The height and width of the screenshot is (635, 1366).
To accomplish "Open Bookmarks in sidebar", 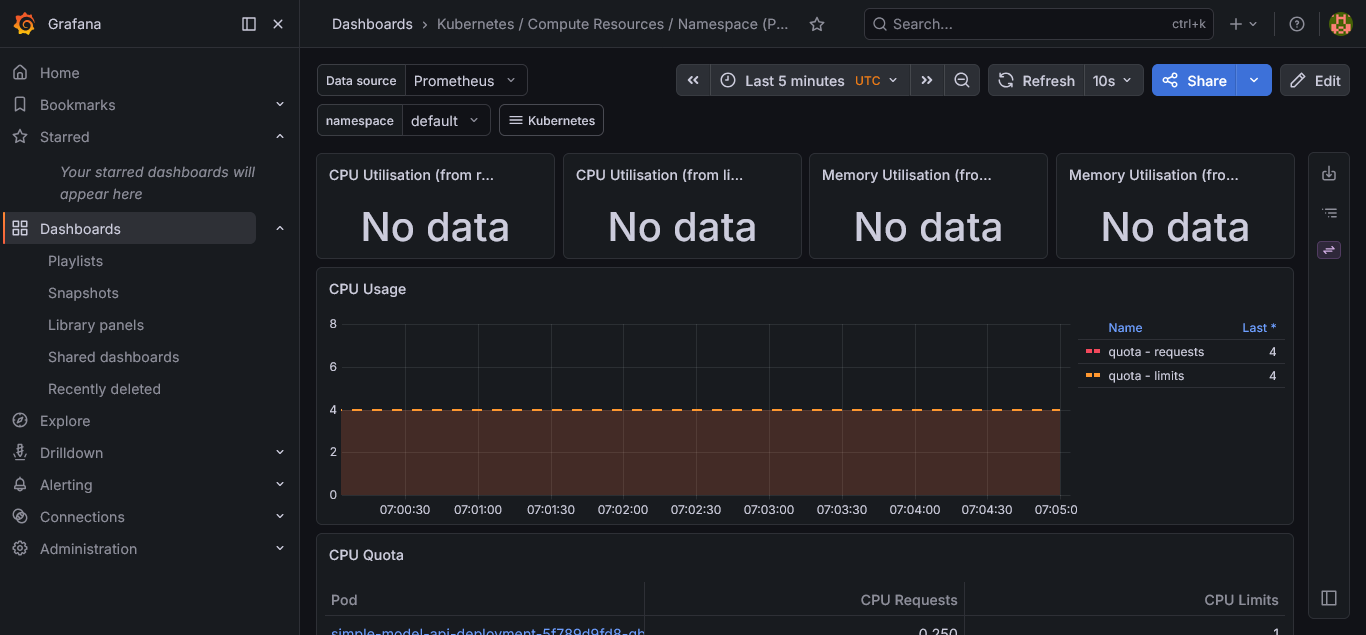I will [77, 105].
